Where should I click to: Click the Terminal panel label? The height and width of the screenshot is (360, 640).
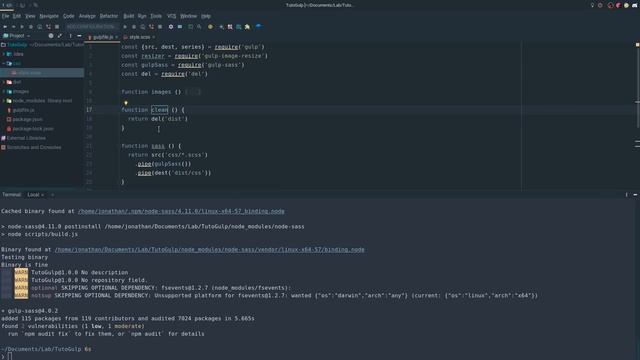11,195
